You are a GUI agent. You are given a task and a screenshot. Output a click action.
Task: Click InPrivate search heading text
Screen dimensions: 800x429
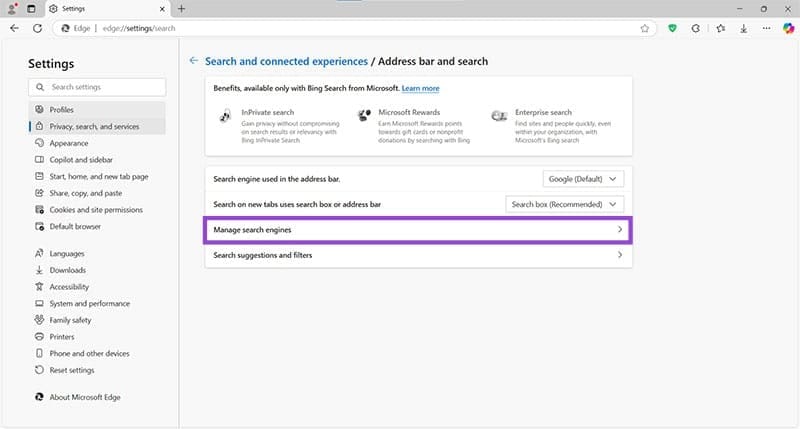click(x=268, y=112)
